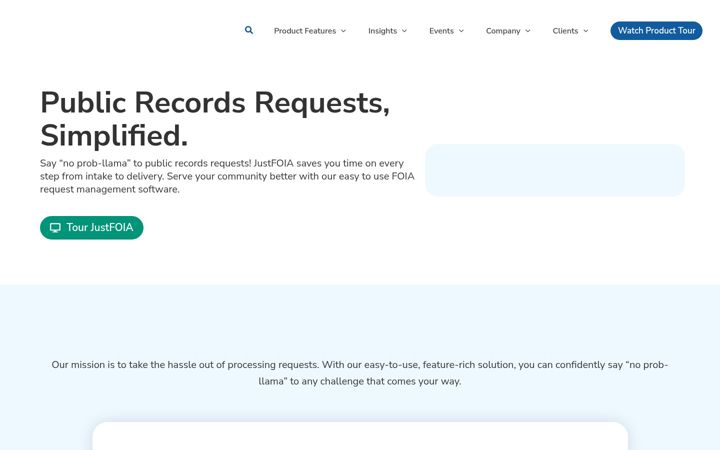Screen dimensions: 720x450
Task: Expand chevron beside Clients
Action: [x=586, y=31]
